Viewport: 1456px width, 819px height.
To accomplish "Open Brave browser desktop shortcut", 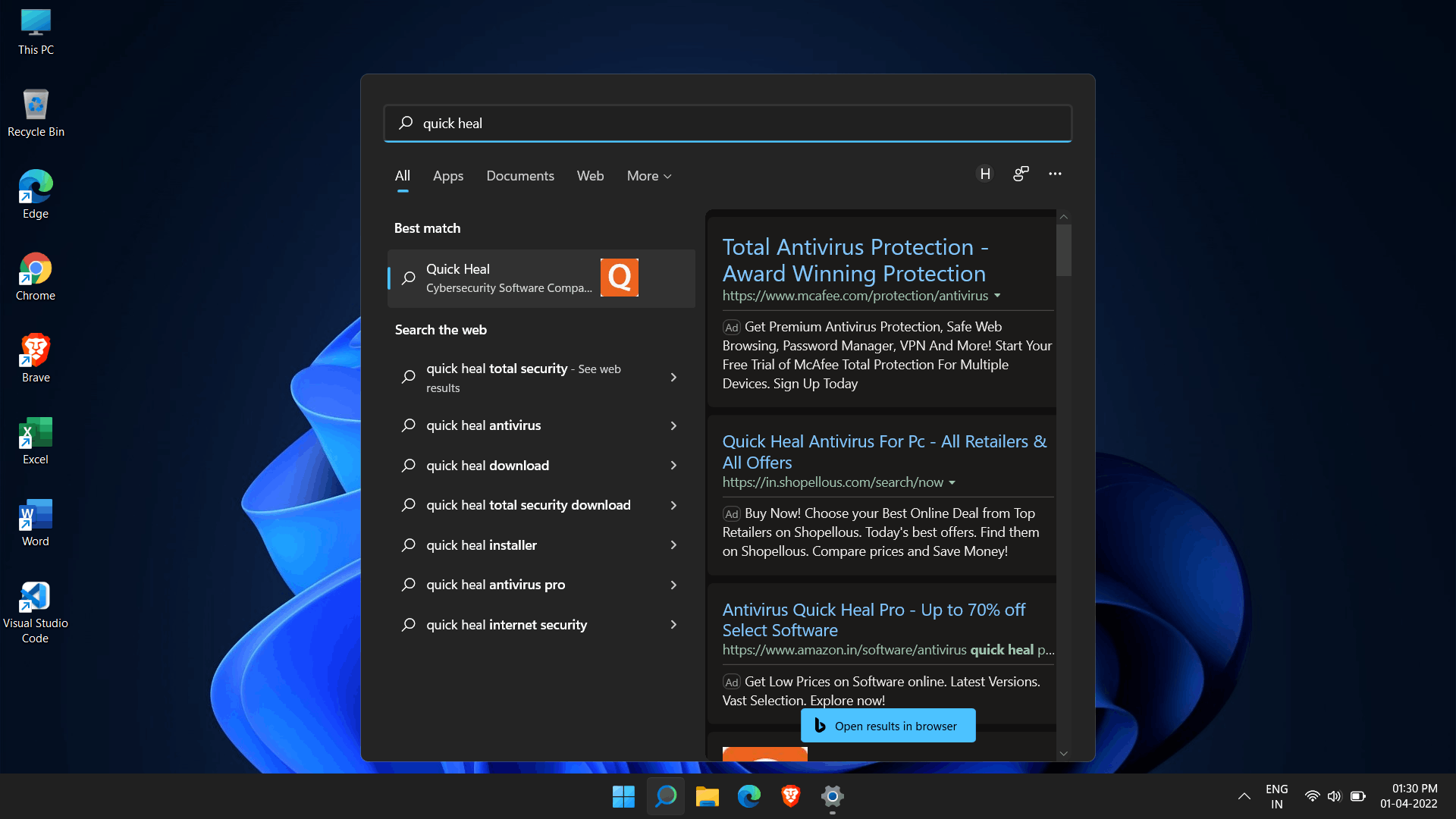I will coord(36,359).
